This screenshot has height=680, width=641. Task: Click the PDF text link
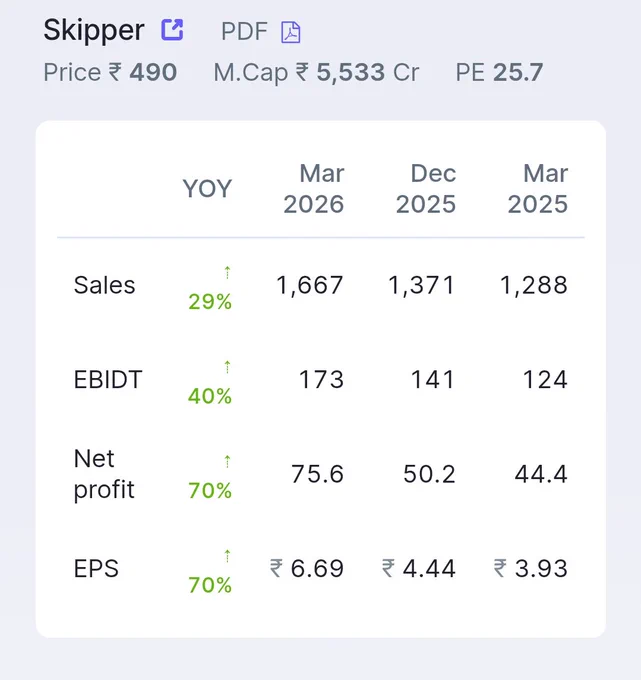244,32
